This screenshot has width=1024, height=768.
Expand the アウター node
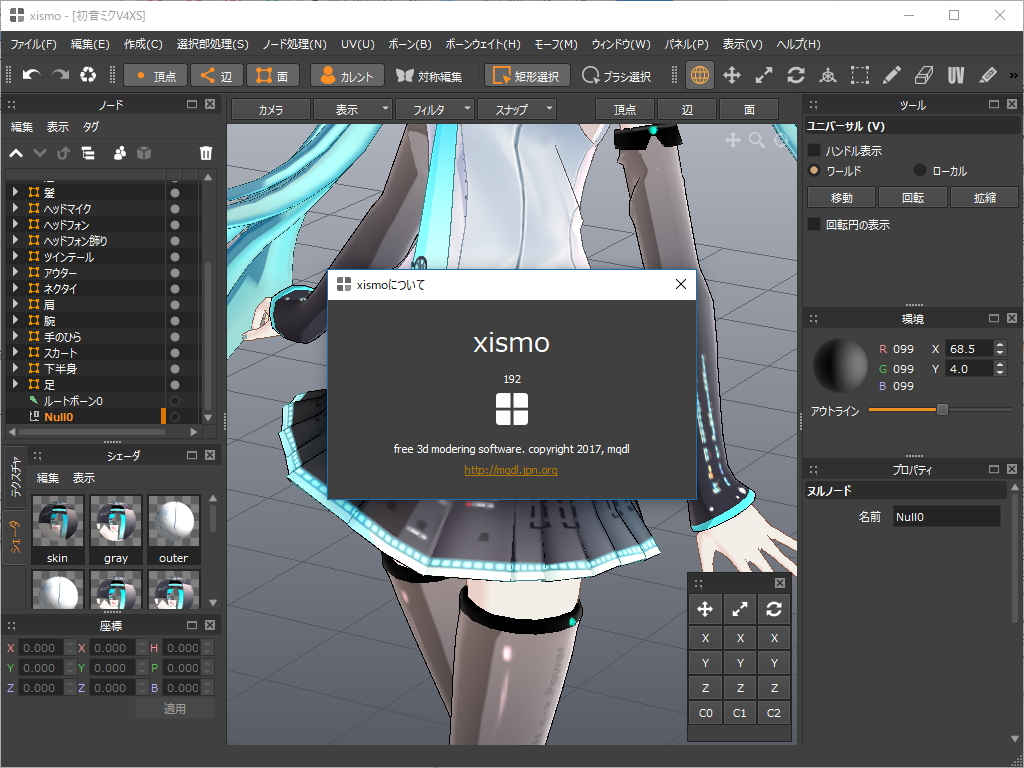coord(15,272)
